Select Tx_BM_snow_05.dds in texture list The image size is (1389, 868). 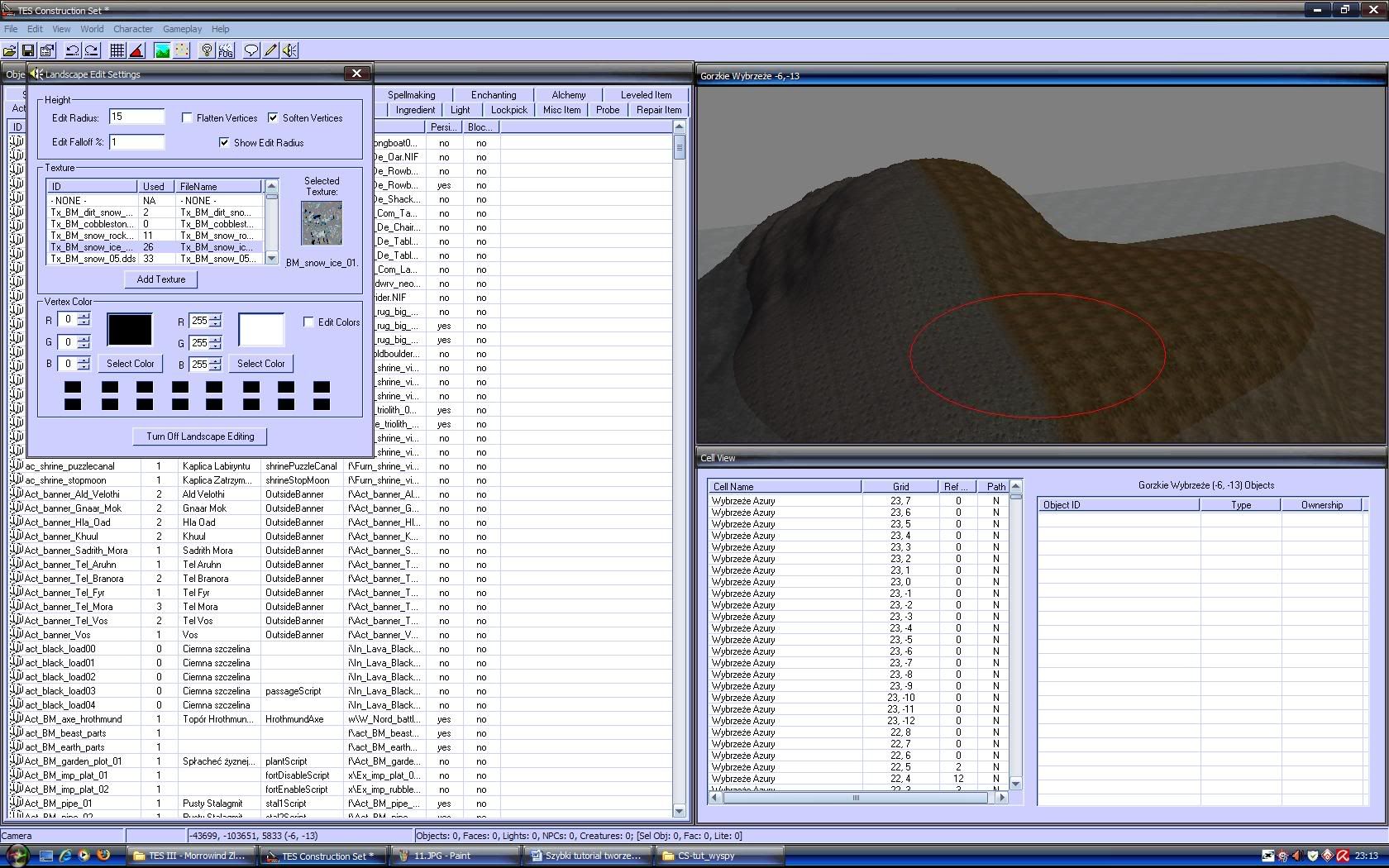click(x=155, y=259)
